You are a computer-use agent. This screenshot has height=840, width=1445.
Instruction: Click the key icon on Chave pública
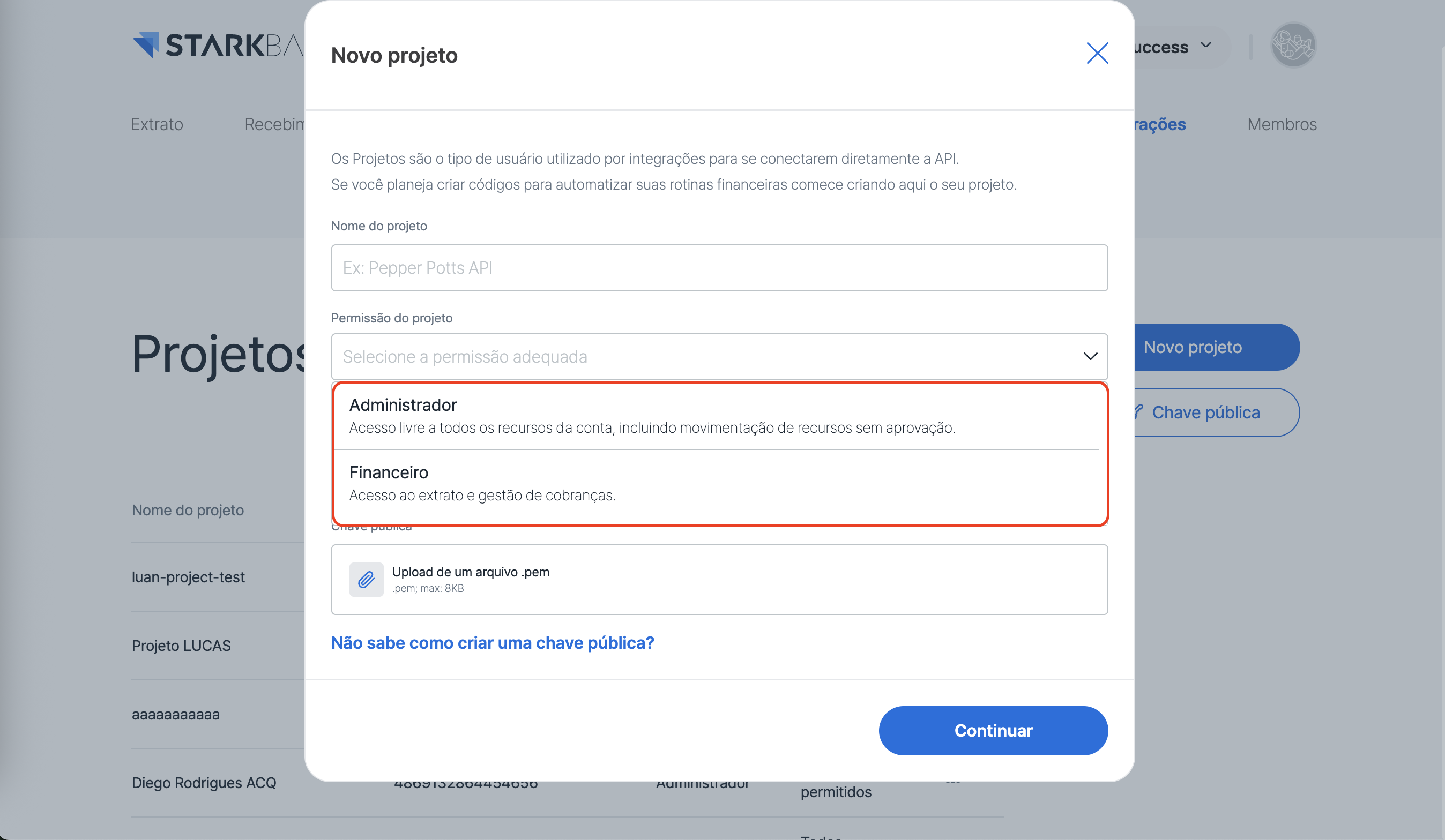point(1139,411)
